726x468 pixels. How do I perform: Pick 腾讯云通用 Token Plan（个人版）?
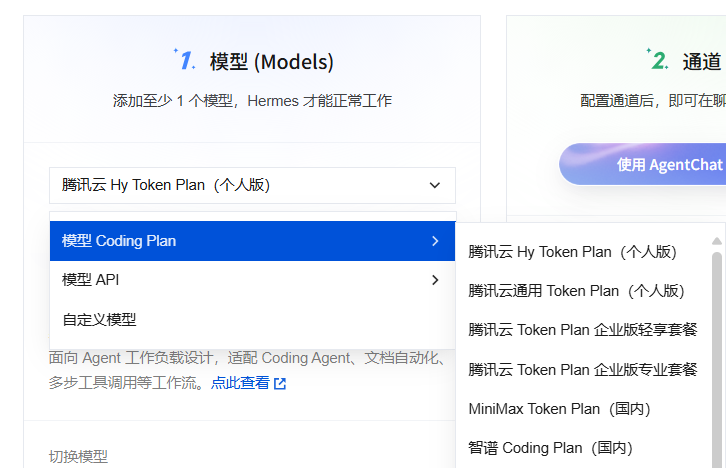click(x=576, y=291)
